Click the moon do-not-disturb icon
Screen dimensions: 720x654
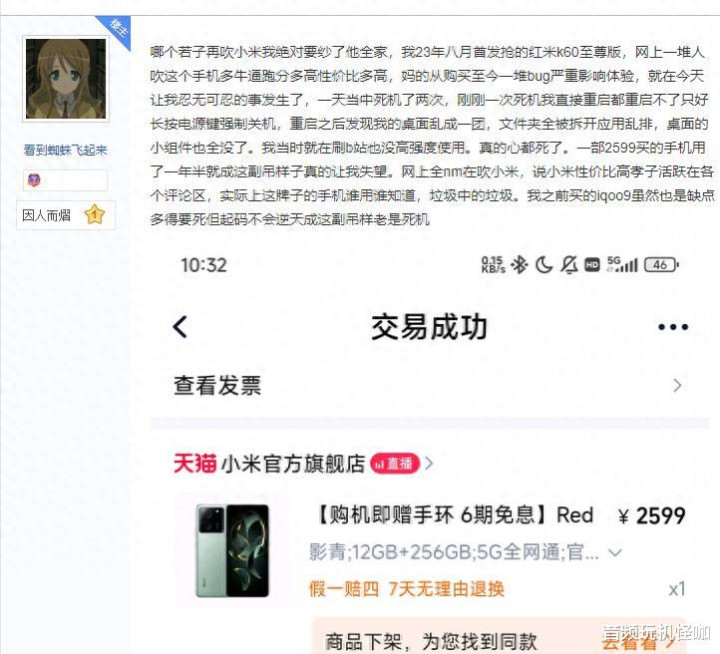click(x=544, y=265)
